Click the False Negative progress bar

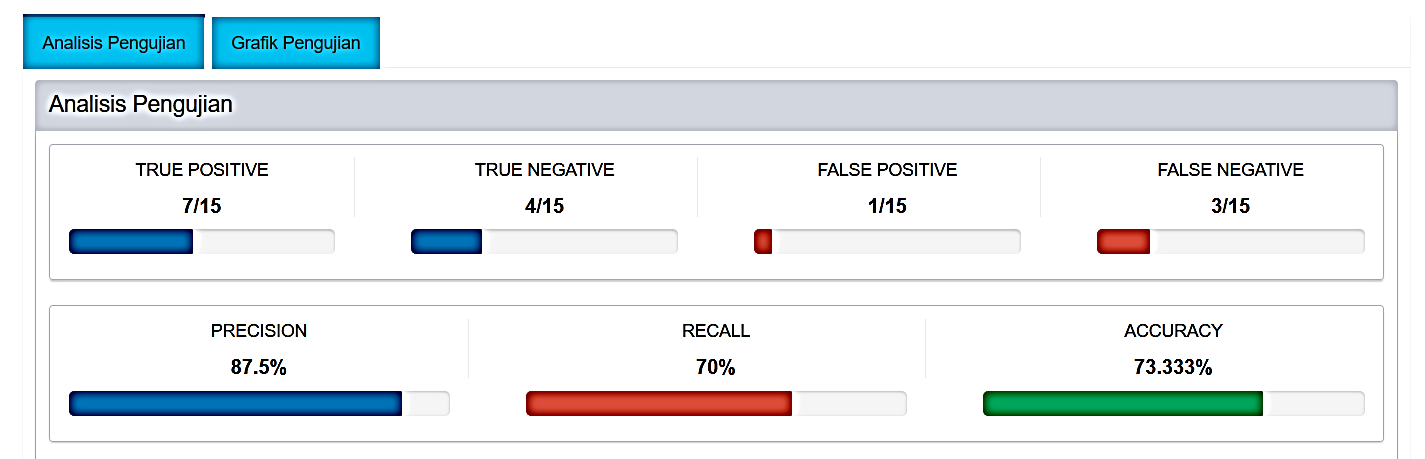pyautogui.click(x=1230, y=242)
